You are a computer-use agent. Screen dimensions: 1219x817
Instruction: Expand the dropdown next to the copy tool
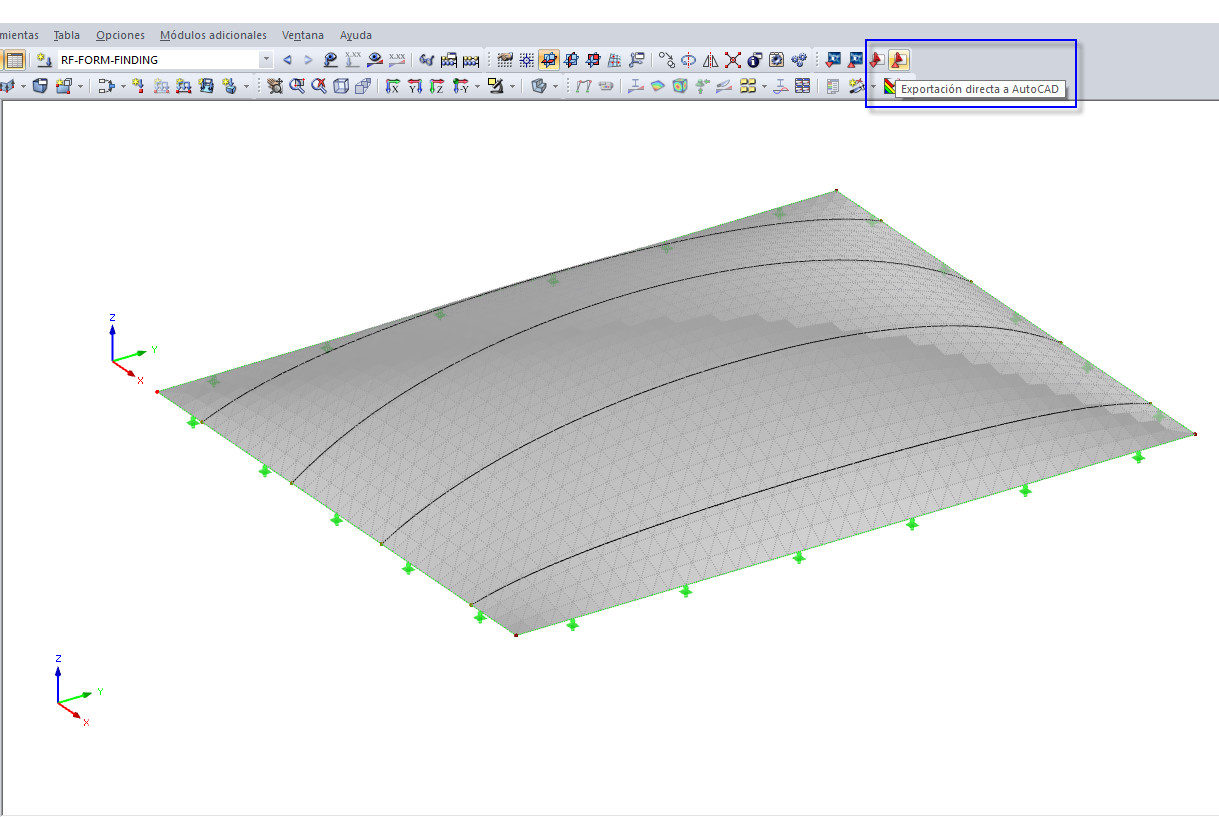coord(80,87)
